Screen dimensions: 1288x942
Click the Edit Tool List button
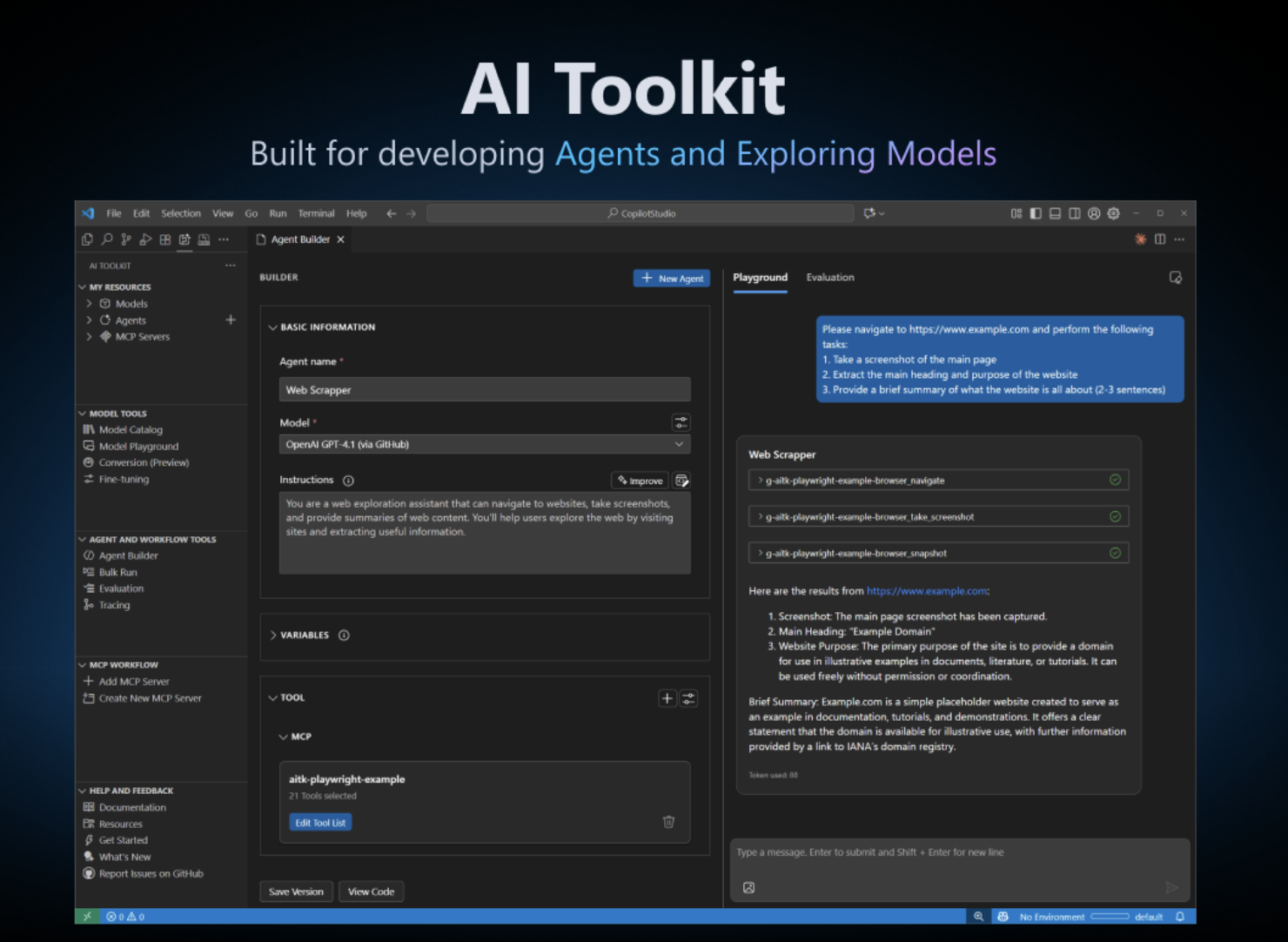[x=319, y=821]
